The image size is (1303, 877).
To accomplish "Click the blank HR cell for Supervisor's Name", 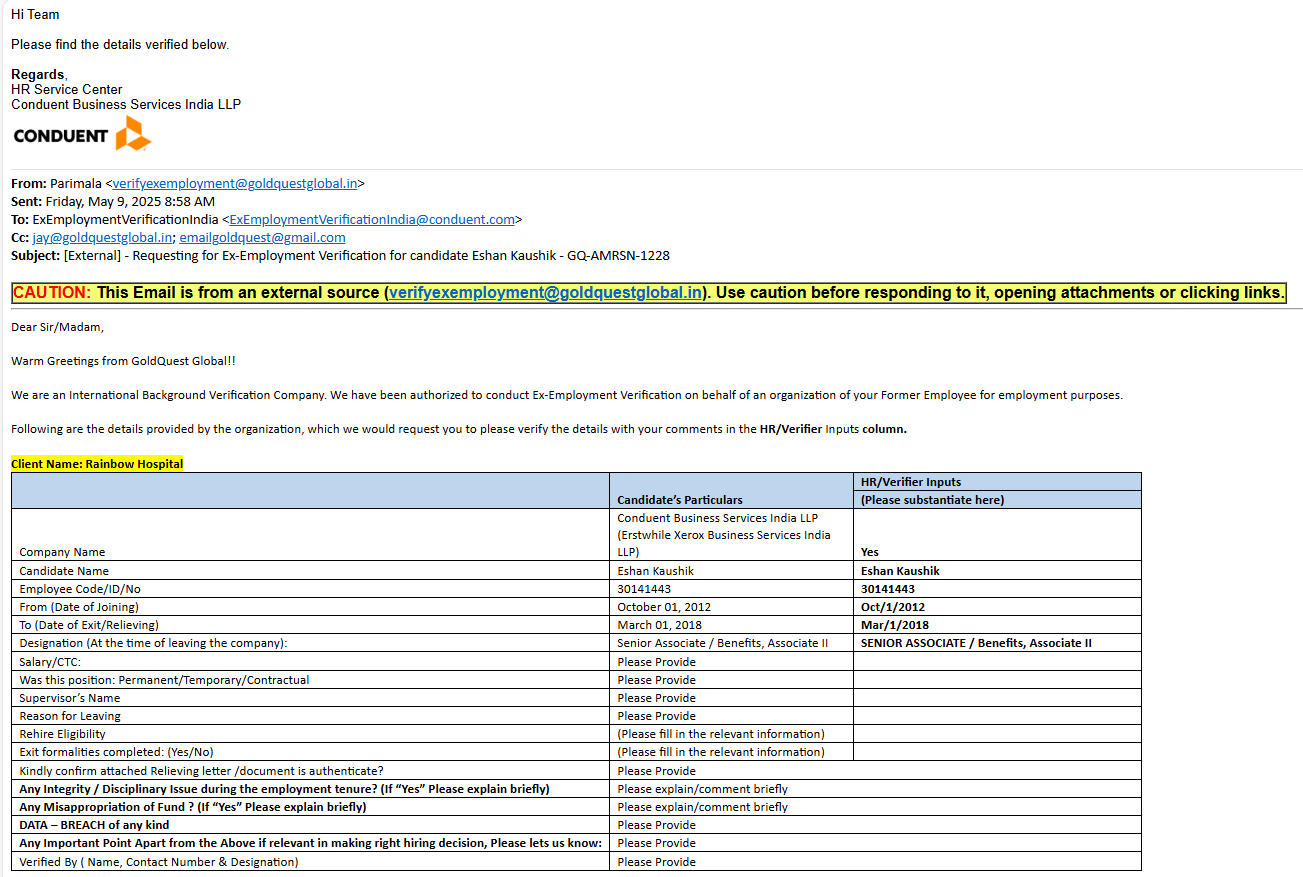I will click(x=996, y=698).
